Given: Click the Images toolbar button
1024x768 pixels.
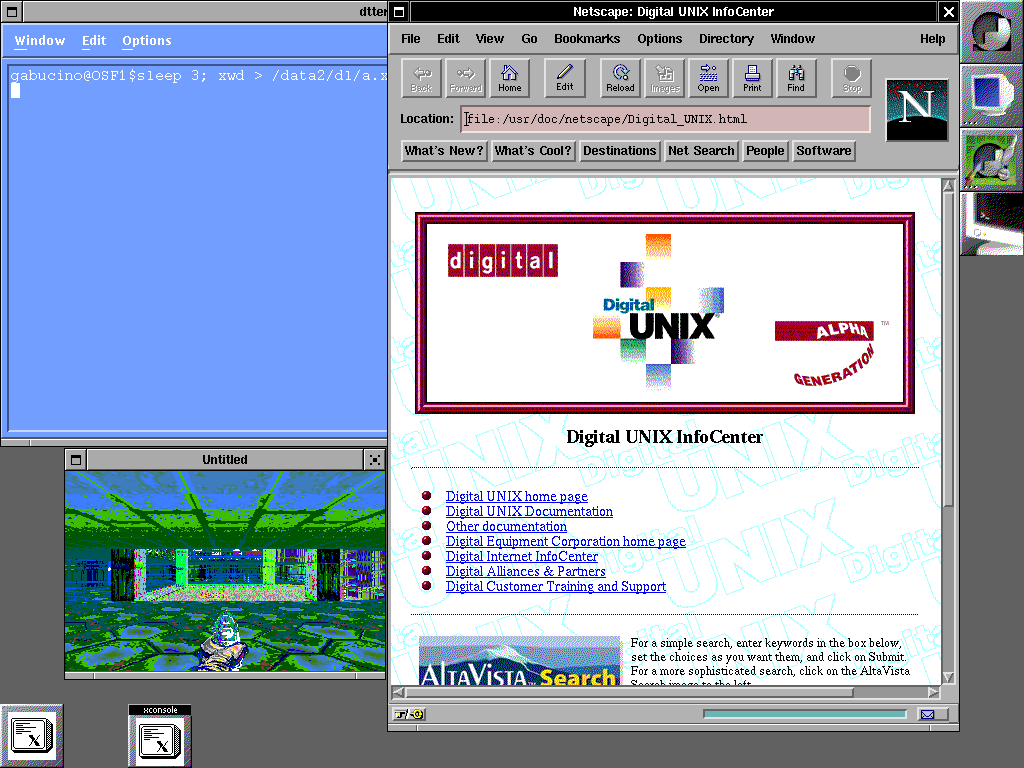Looking at the screenshot, I should (x=664, y=78).
